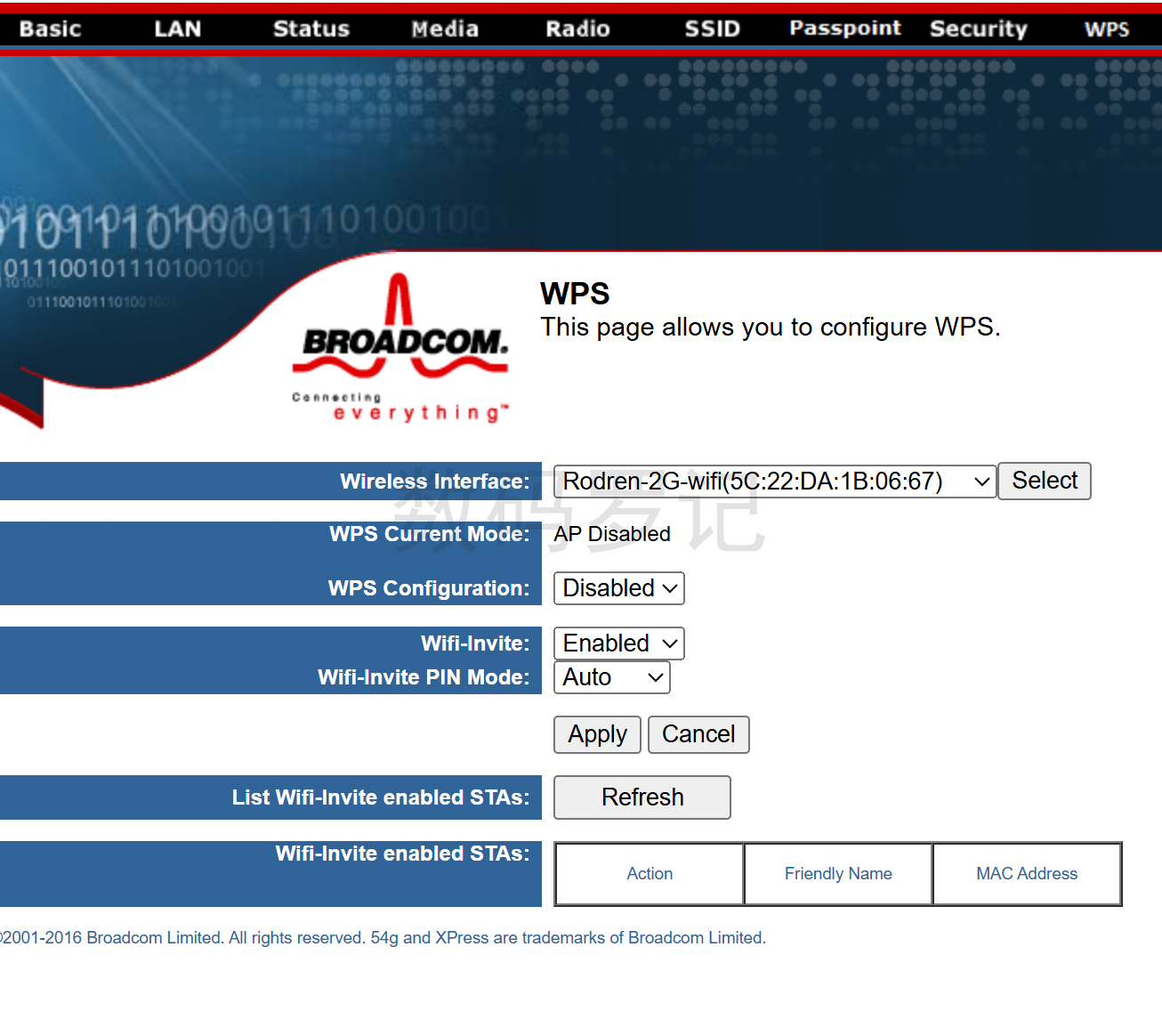Open the Passpoint tab
This screenshot has height=1036, width=1162.
click(844, 29)
